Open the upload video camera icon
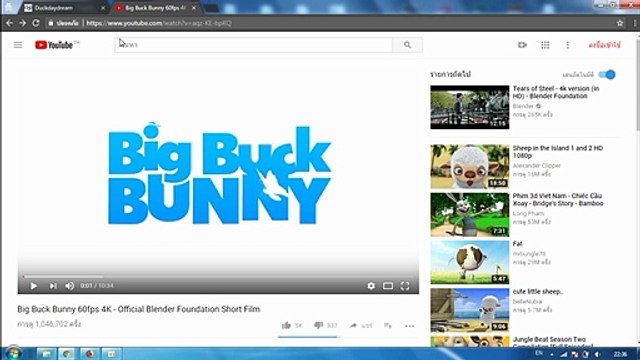640x360 pixels. 522,45
